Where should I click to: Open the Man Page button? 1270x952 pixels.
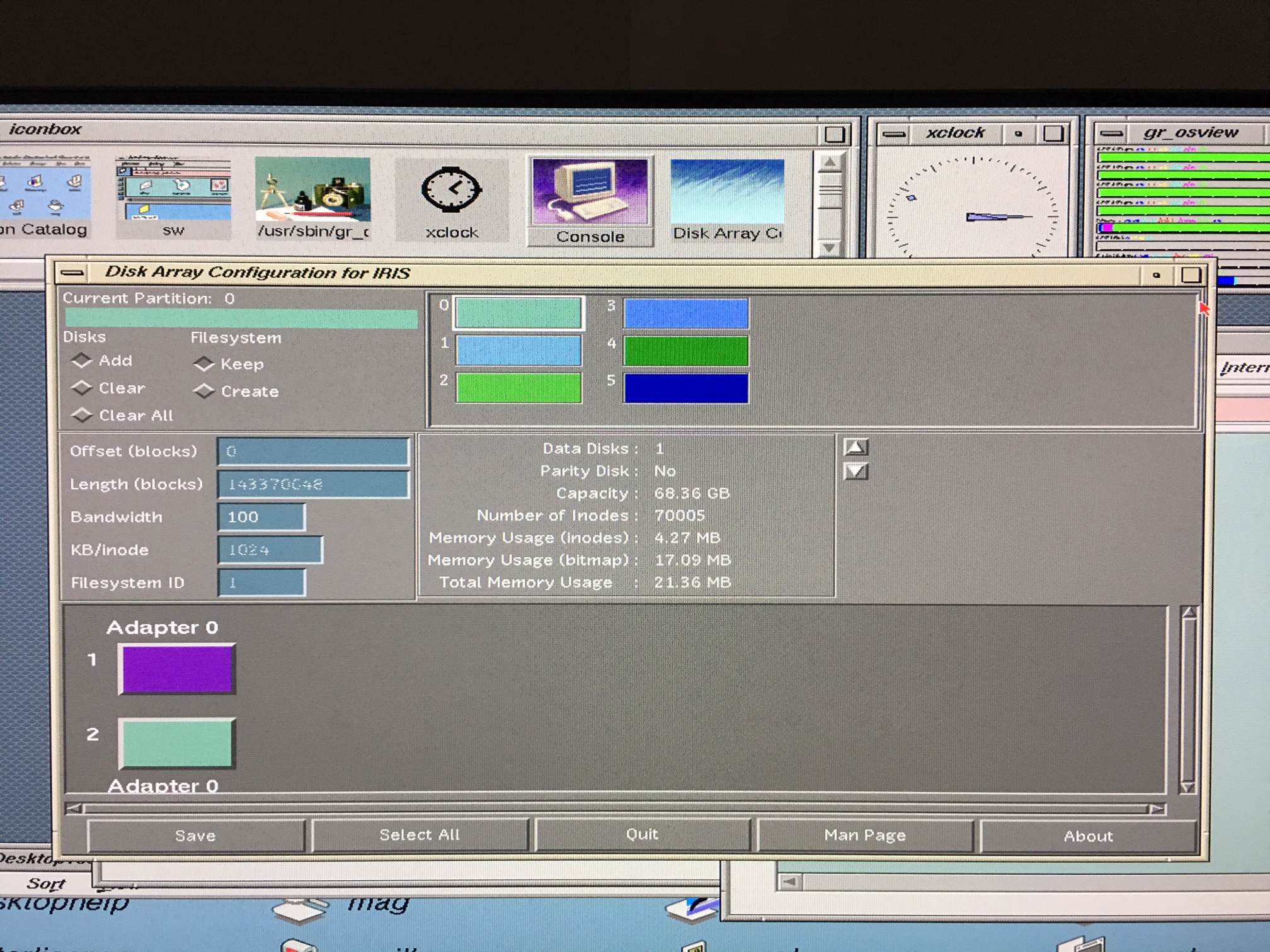click(x=865, y=835)
